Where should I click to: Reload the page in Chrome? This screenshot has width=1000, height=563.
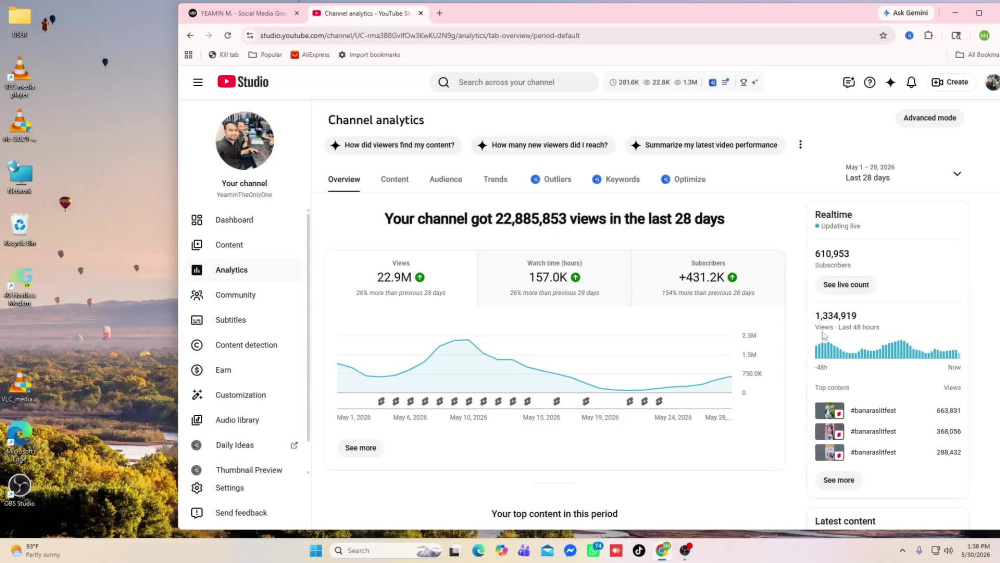[x=228, y=36]
